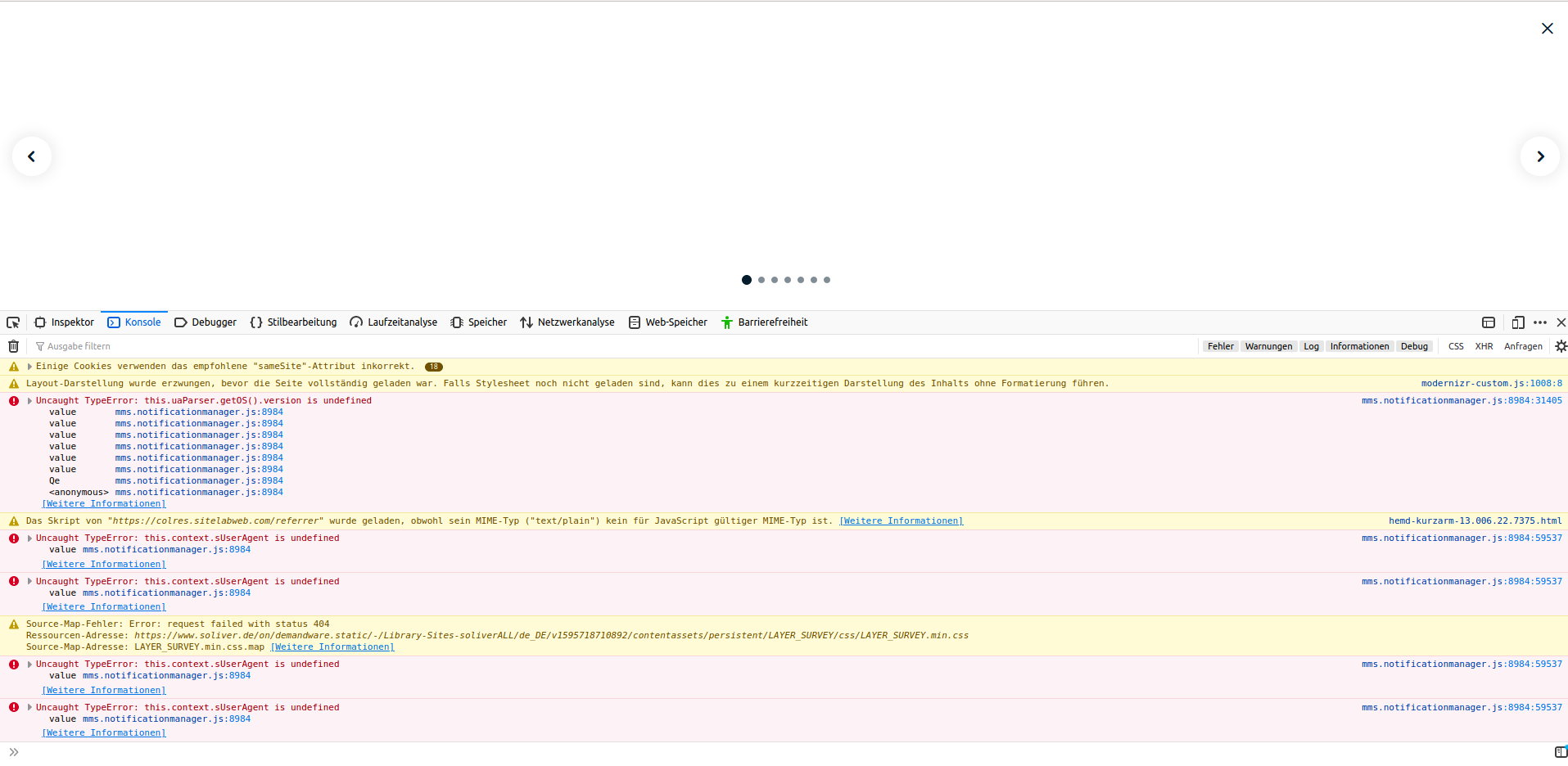Screen dimensions: 1568x766
Task: Open the Laufzeitanalyse tab
Action: 393,322
